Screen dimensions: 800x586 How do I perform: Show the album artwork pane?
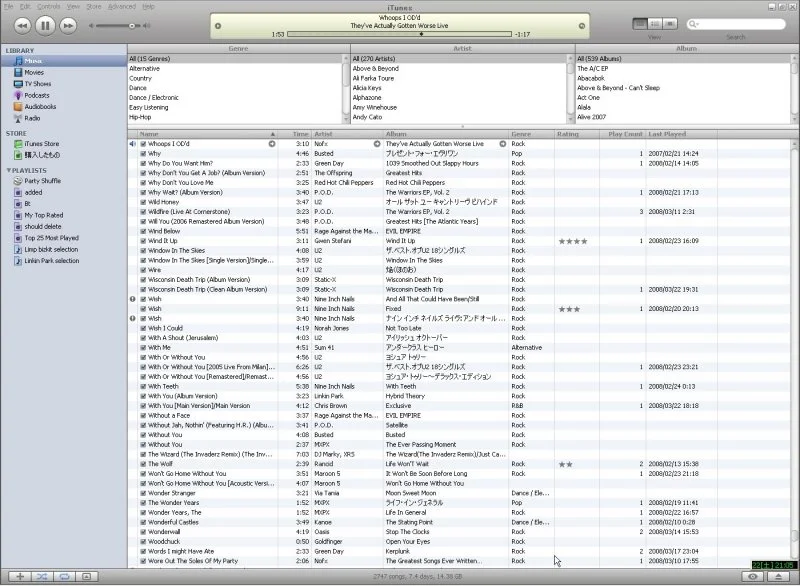pyautogui.click(x=86, y=577)
